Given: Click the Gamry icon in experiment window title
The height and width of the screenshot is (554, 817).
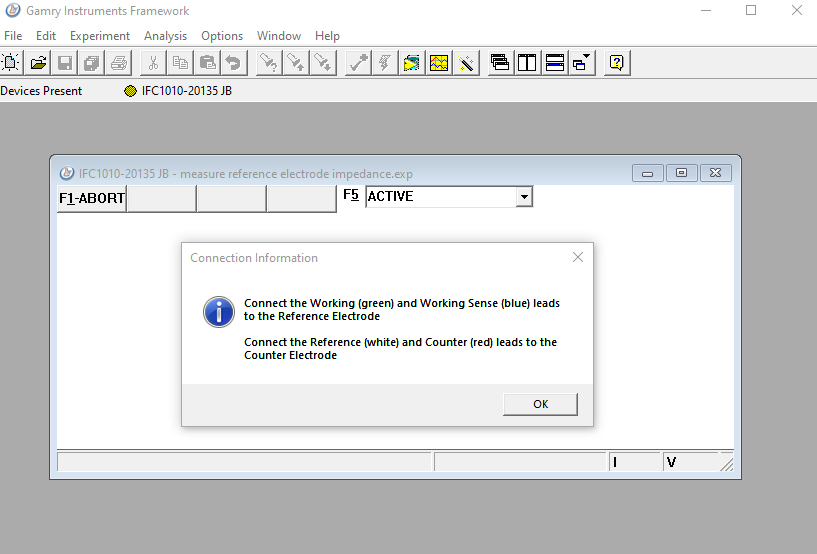Looking at the screenshot, I should pyautogui.click(x=67, y=173).
